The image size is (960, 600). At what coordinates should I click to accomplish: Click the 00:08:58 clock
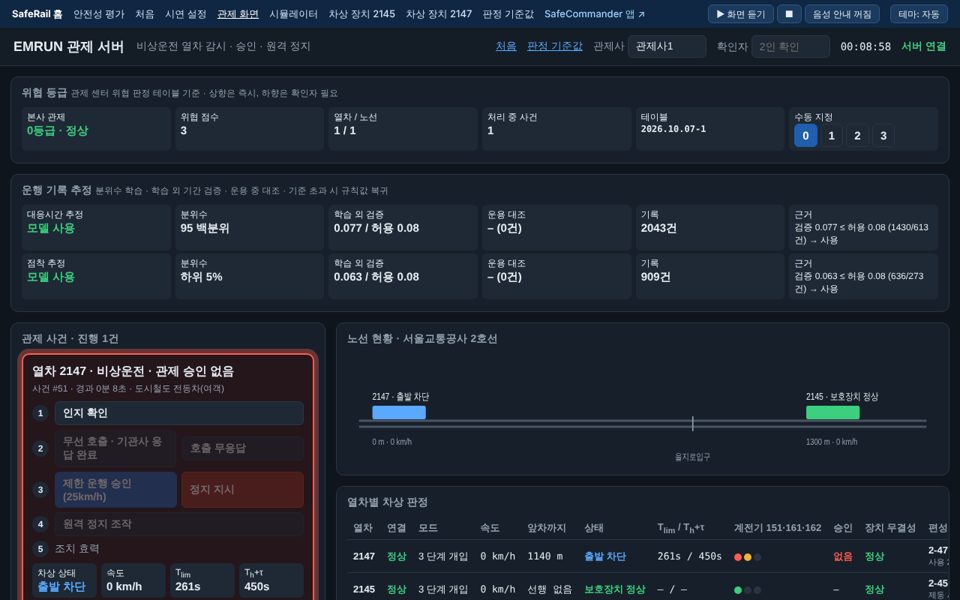(x=865, y=46)
